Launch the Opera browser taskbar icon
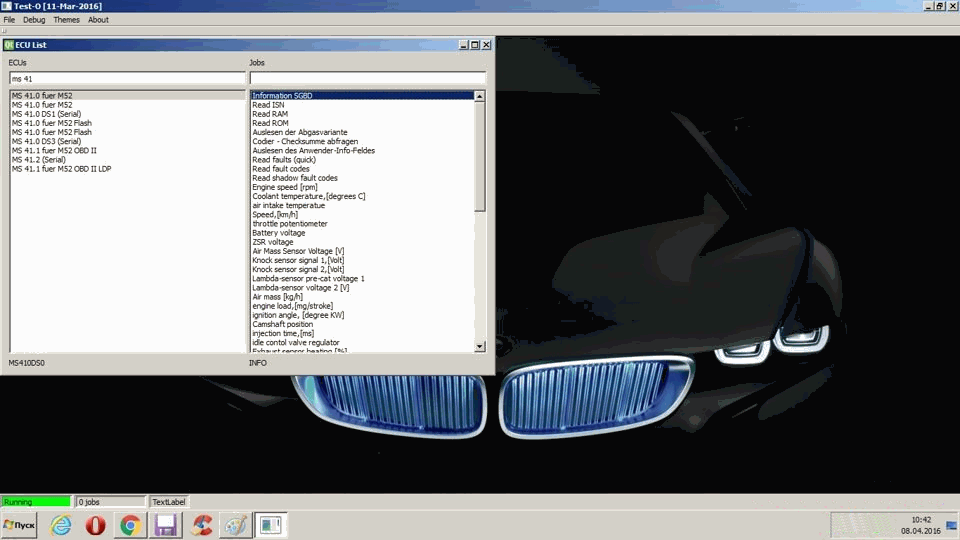 [95, 525]
